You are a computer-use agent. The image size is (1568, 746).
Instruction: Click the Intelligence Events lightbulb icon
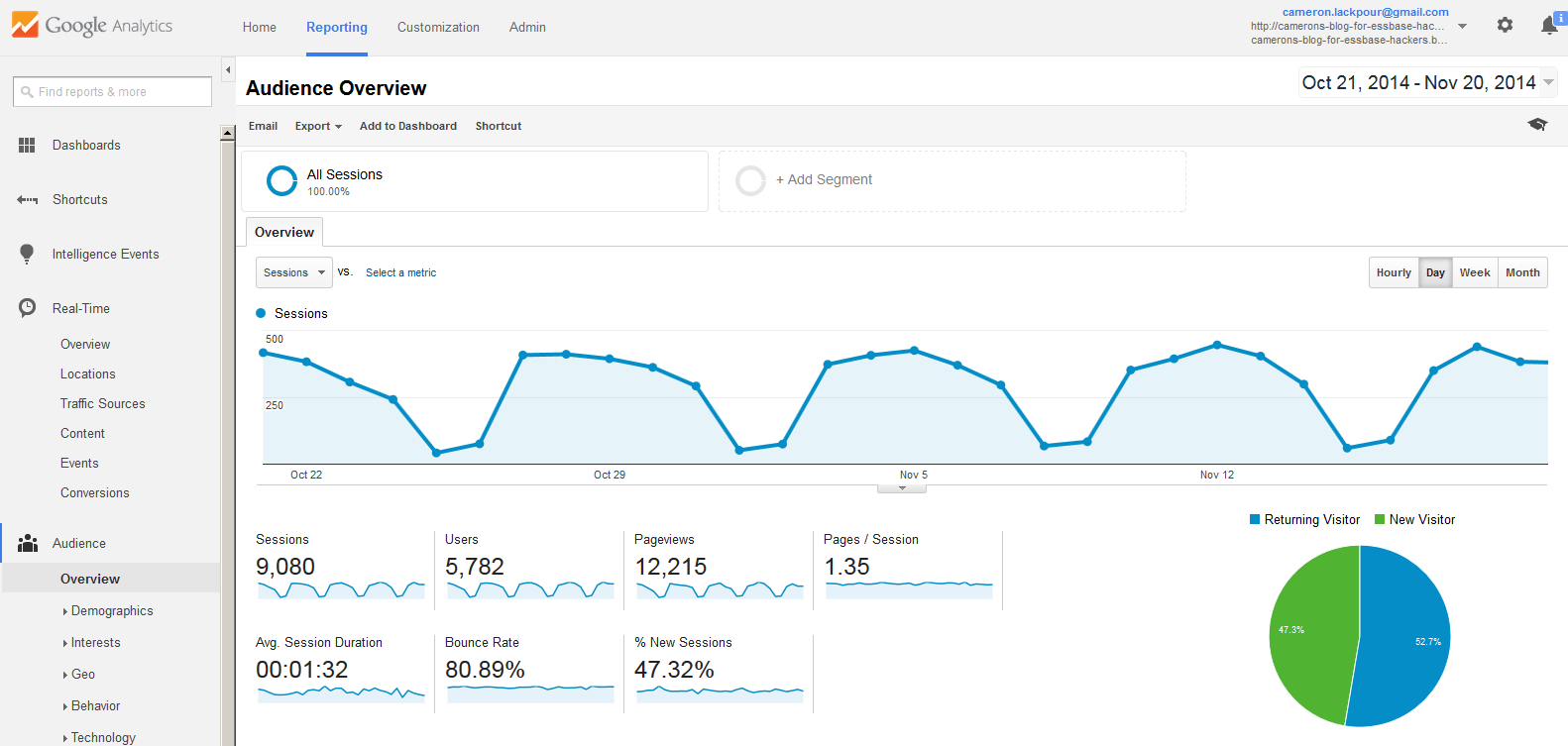27,254
